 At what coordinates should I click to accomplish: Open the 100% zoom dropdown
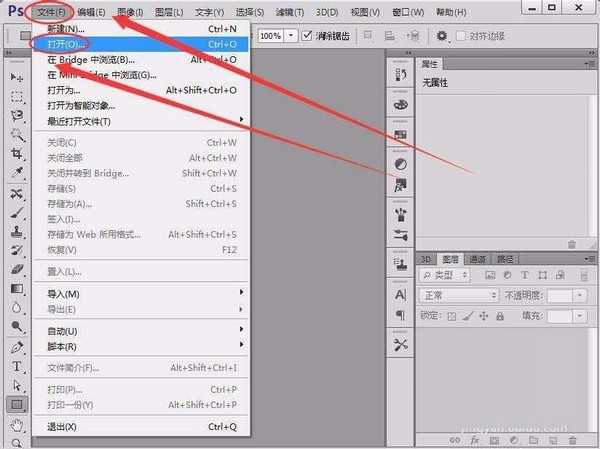point(291,36)
